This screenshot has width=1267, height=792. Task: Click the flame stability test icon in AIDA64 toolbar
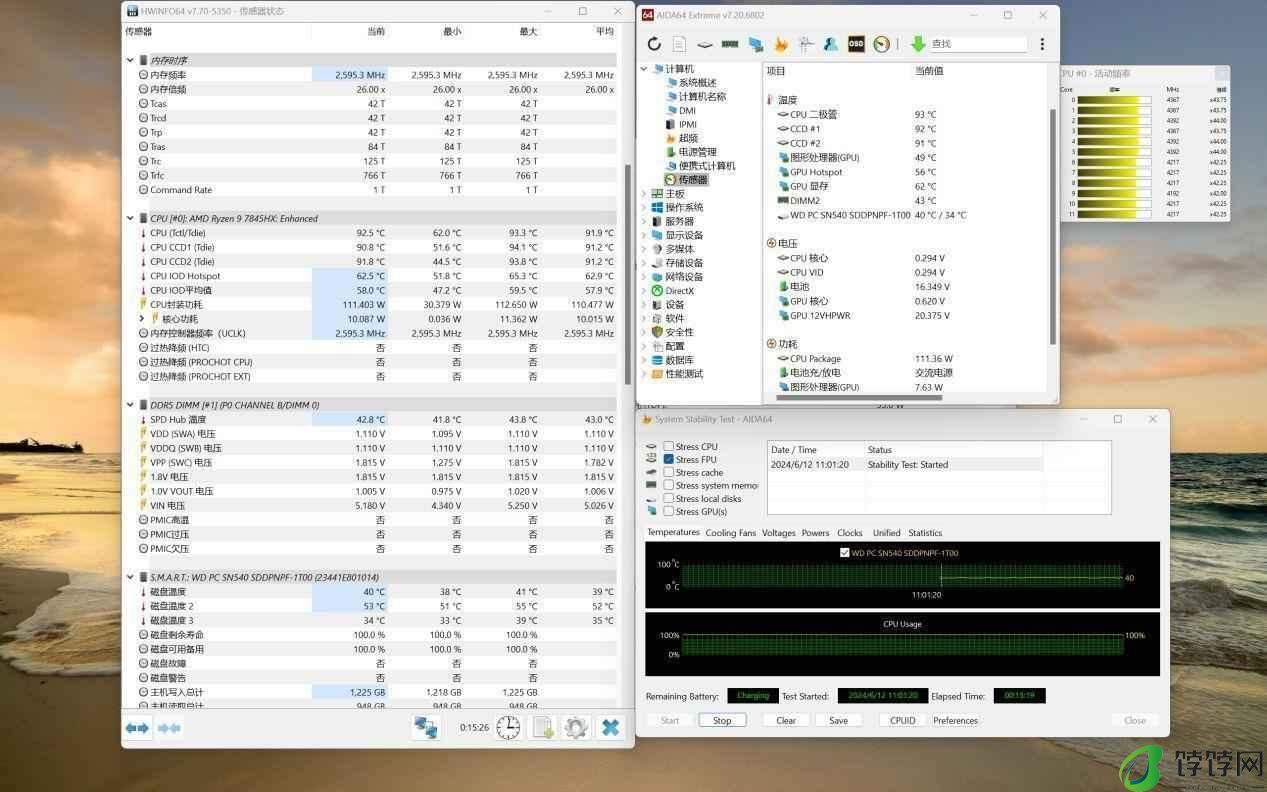point(781,44)
